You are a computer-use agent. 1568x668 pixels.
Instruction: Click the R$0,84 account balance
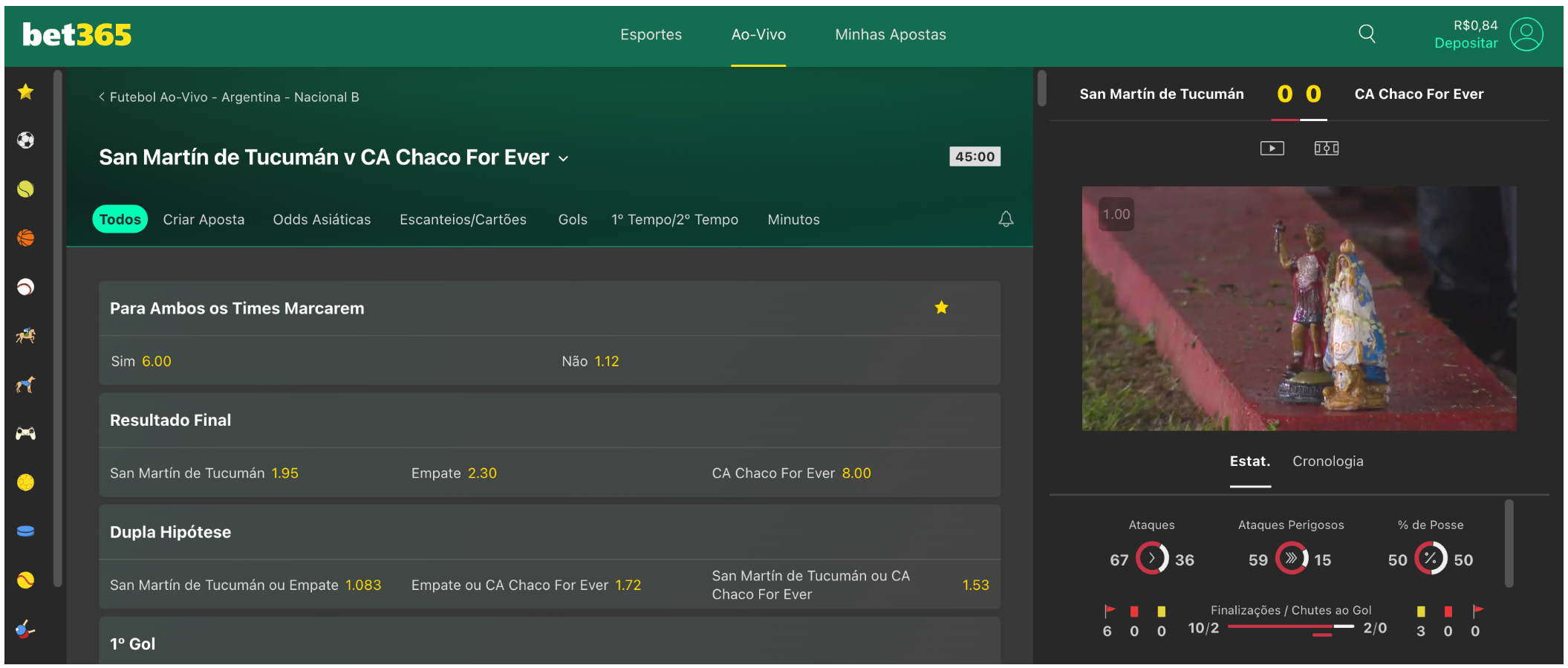1475,25
